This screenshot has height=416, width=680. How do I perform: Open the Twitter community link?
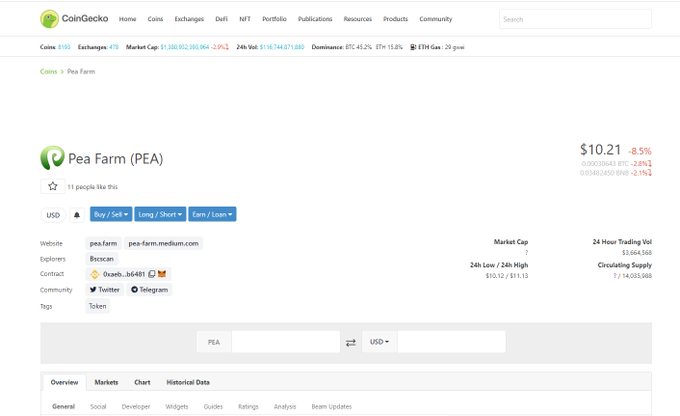105,290
